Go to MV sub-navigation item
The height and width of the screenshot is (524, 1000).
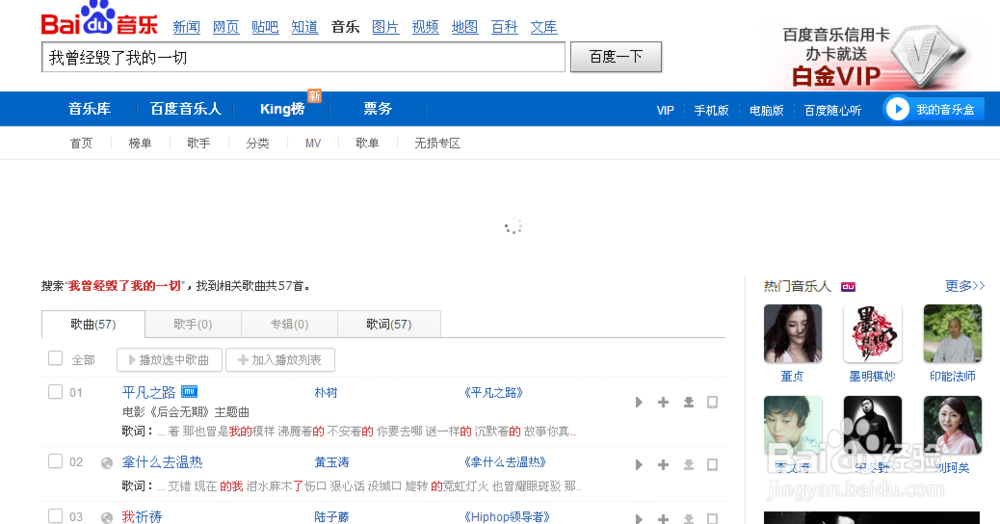(312, 143)
